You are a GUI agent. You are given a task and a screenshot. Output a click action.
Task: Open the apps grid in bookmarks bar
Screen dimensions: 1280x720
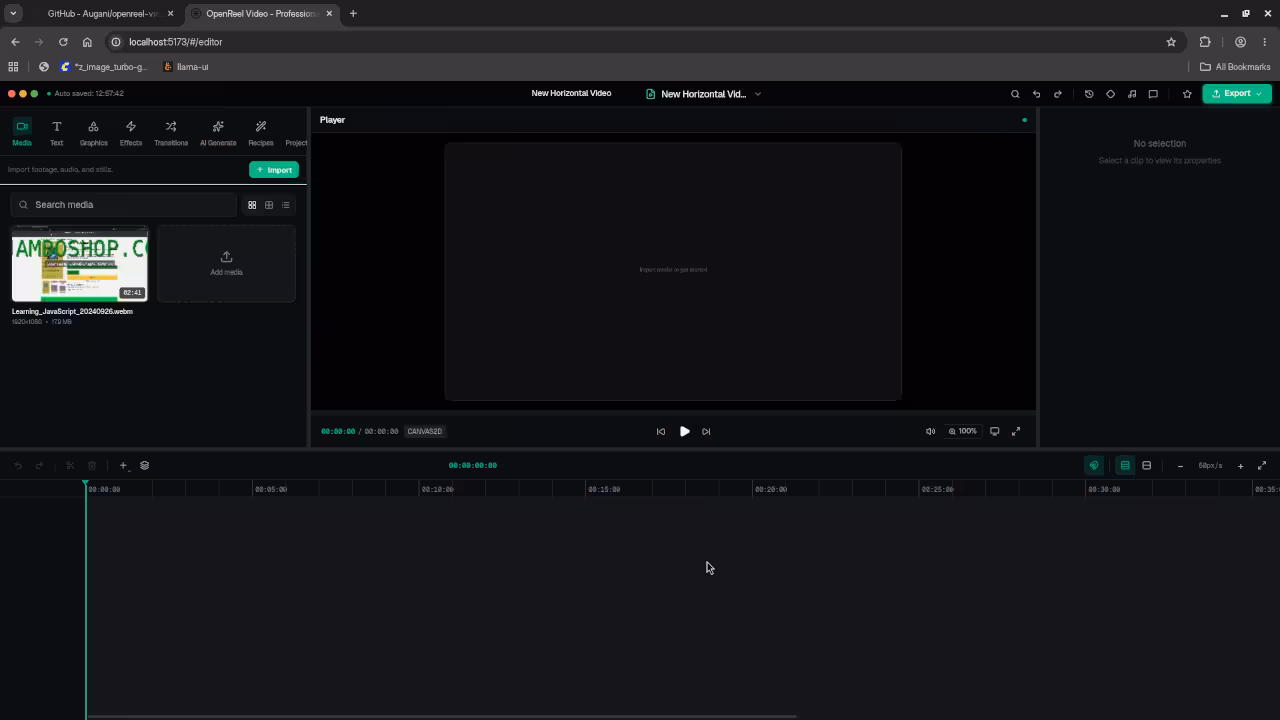click(x=13, y=67)
